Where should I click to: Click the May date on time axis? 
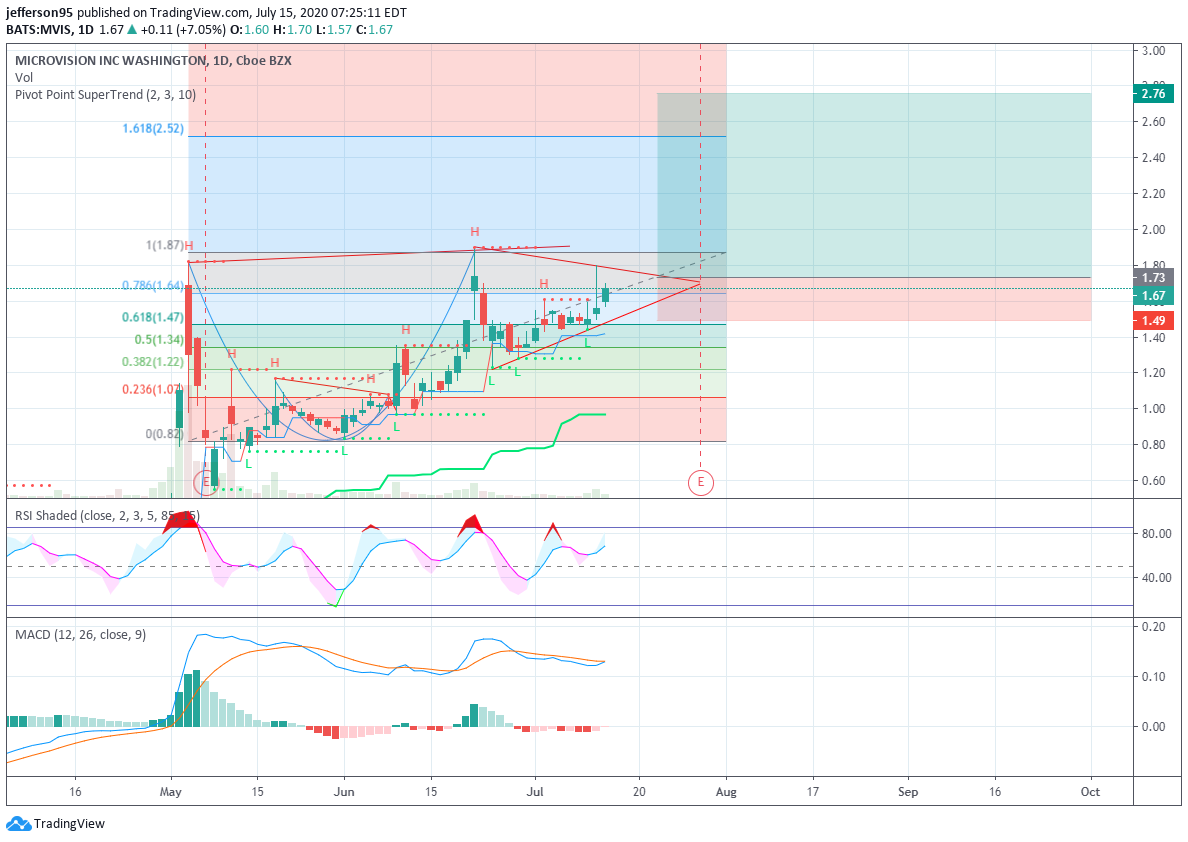[x=171, y=792]
